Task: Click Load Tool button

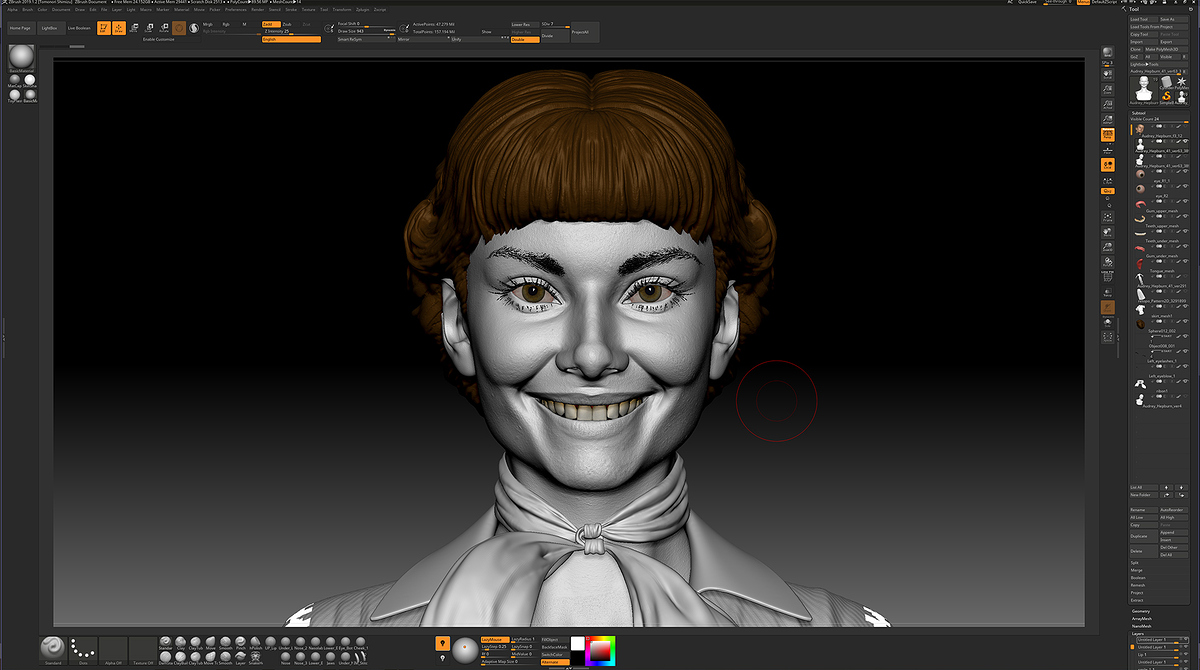Action: [x=1142, y=19]
